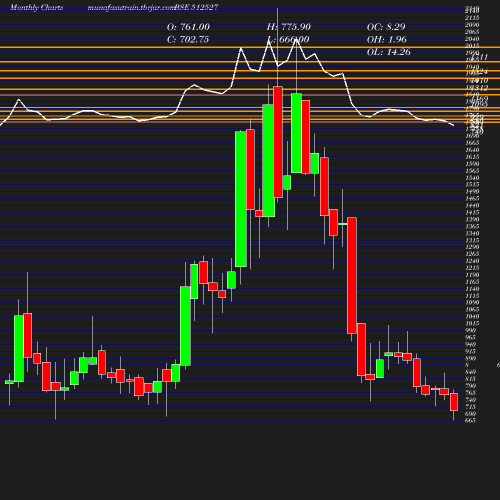This screenshot has height=500, width=500.
Task: Click the 1640 price axis label
Action: coord(472,150)
